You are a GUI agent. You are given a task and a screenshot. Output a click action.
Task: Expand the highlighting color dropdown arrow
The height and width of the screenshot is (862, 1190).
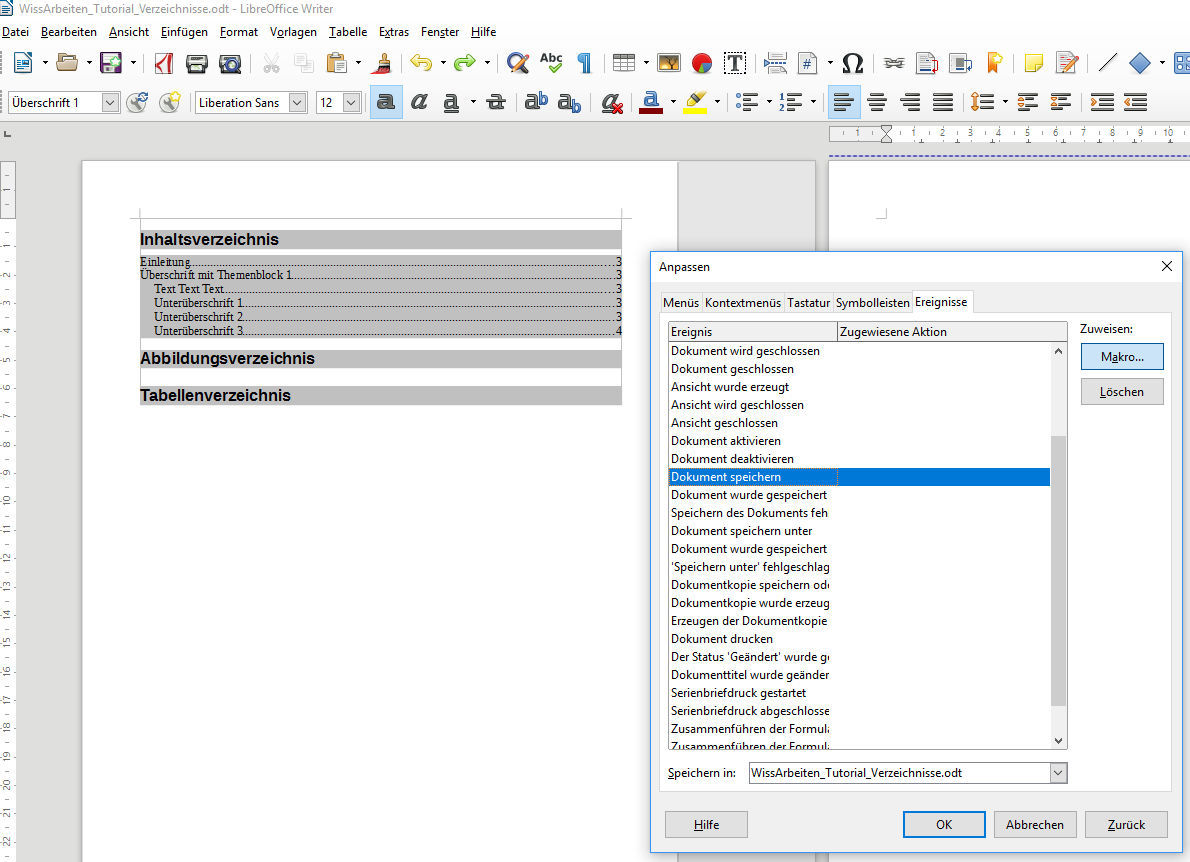717,102
